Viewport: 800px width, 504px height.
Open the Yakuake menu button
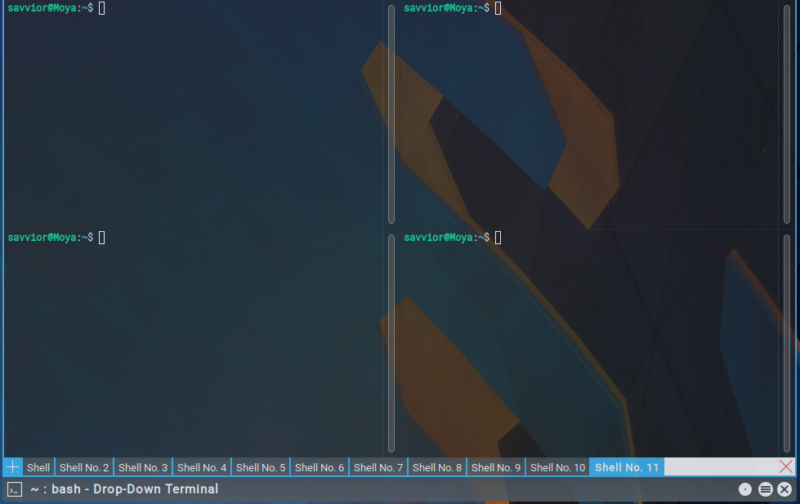(765, 489)
